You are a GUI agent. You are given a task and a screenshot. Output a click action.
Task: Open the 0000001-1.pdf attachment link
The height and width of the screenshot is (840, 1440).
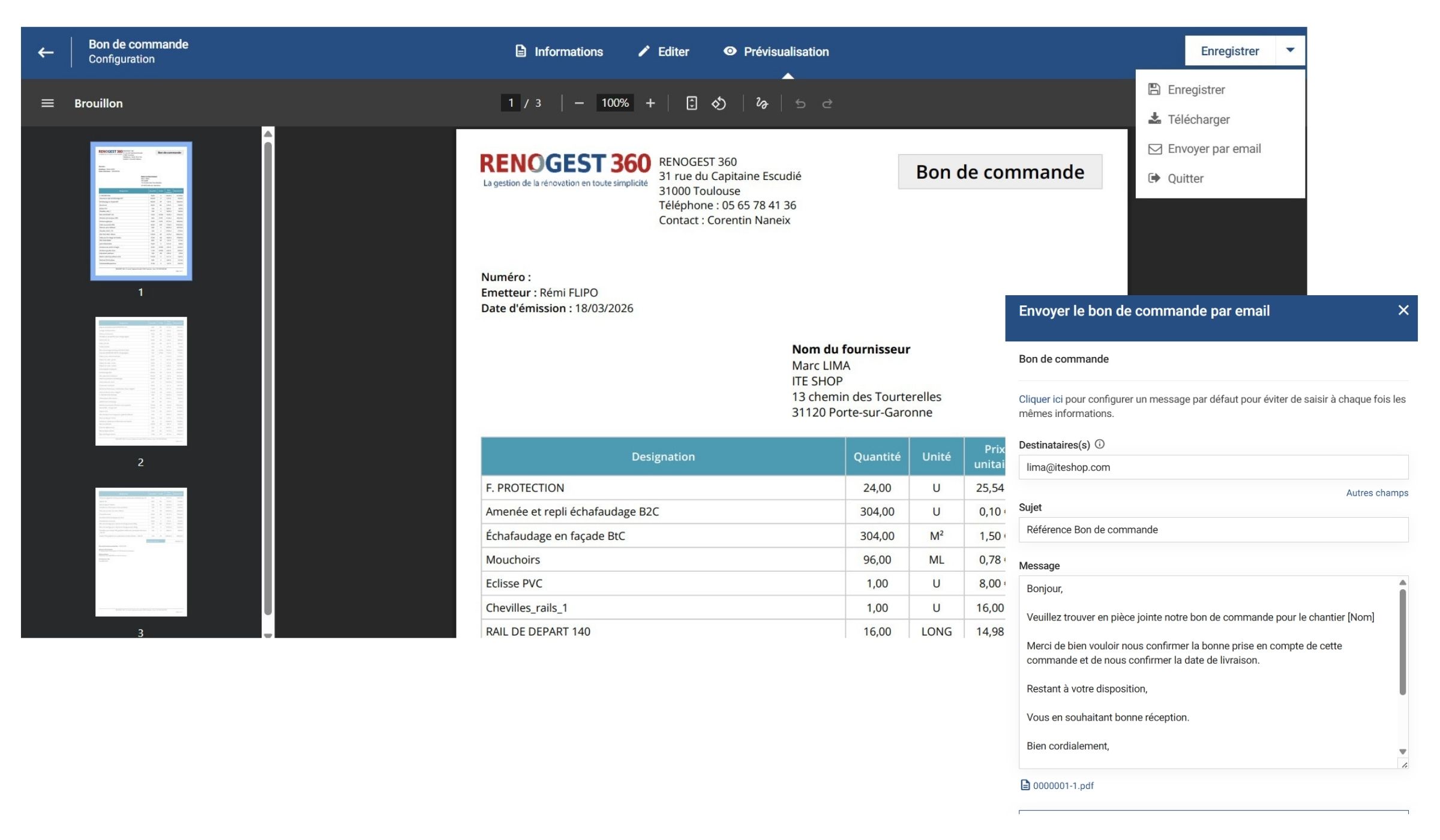(x=1063, y=785)
